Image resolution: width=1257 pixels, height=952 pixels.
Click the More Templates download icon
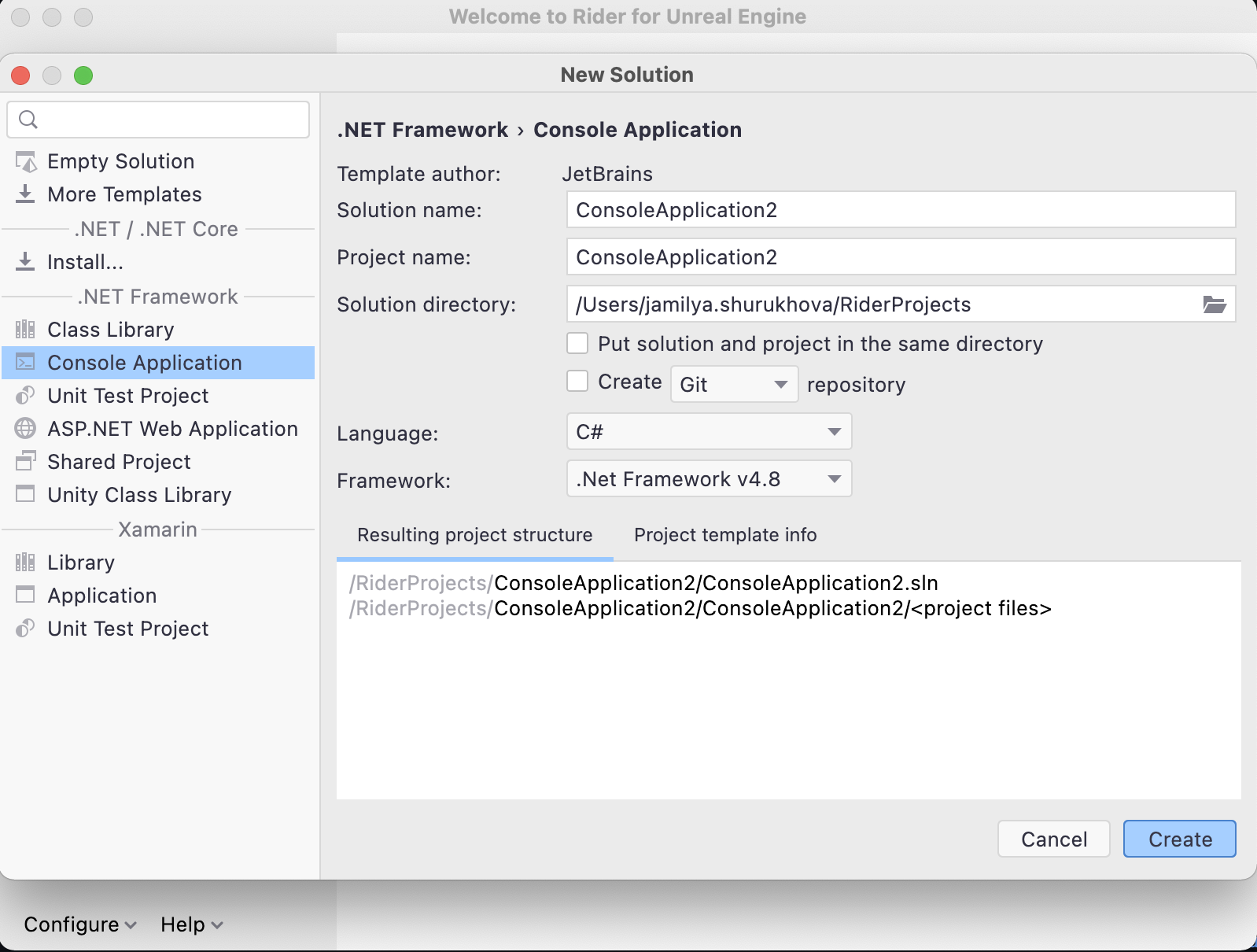click(26, 194)
